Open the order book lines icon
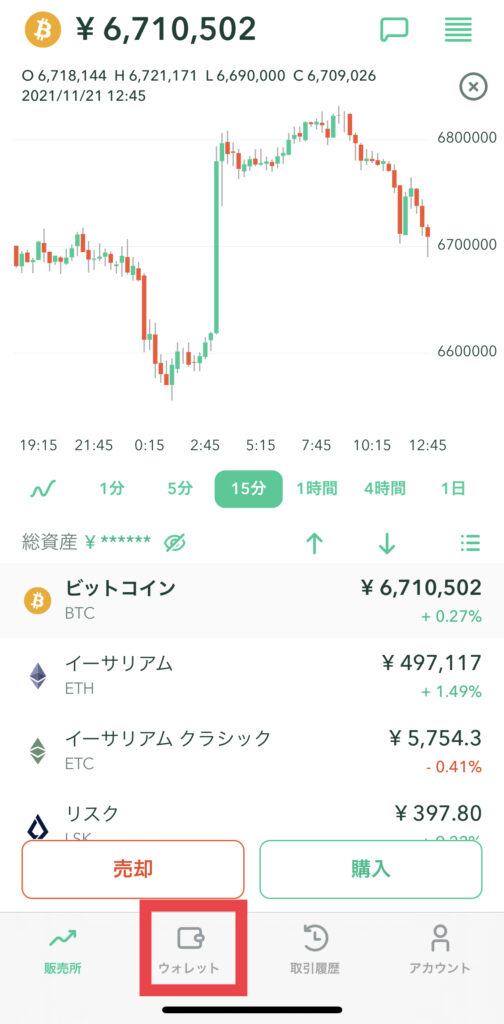Viewport: 504px width, 1024px height. (x=458, y=30)
